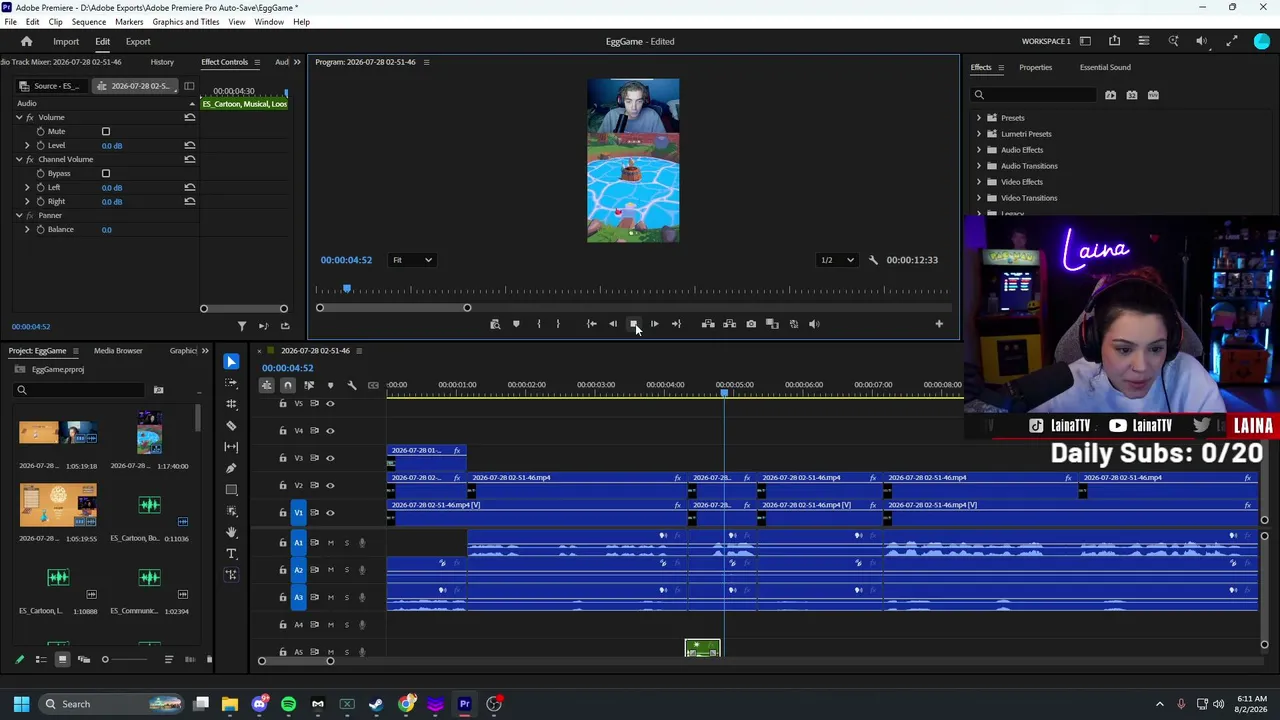Open the Essential Sound tab
This screenshot has height=720, width=1280.
coord(1105,68)
